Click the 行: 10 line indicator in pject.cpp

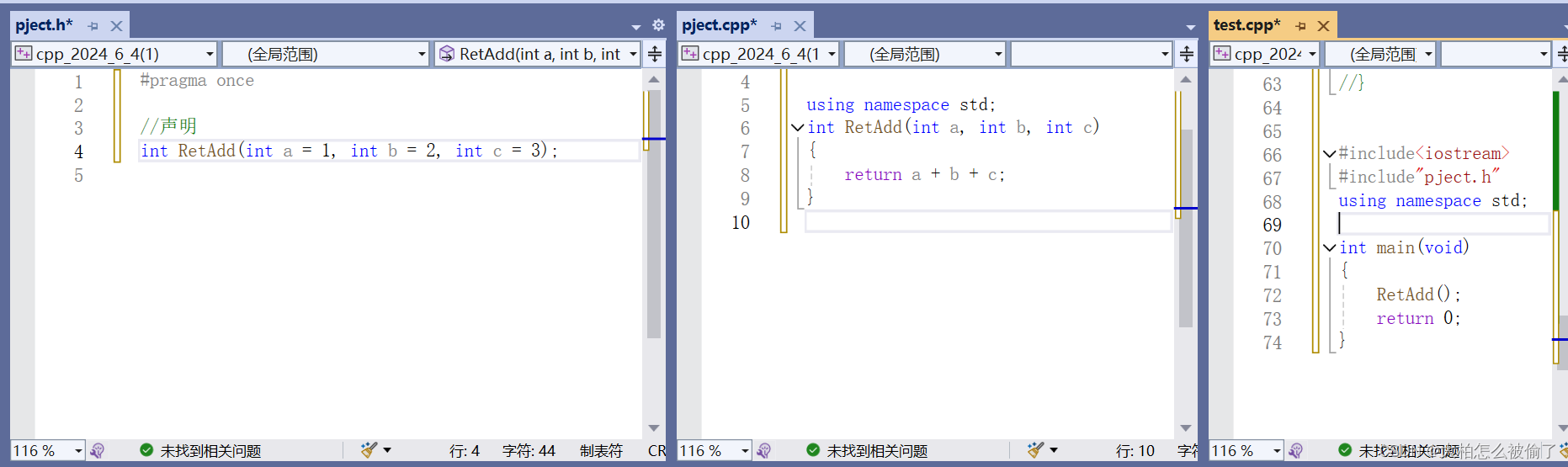[x=1135, y=451]
